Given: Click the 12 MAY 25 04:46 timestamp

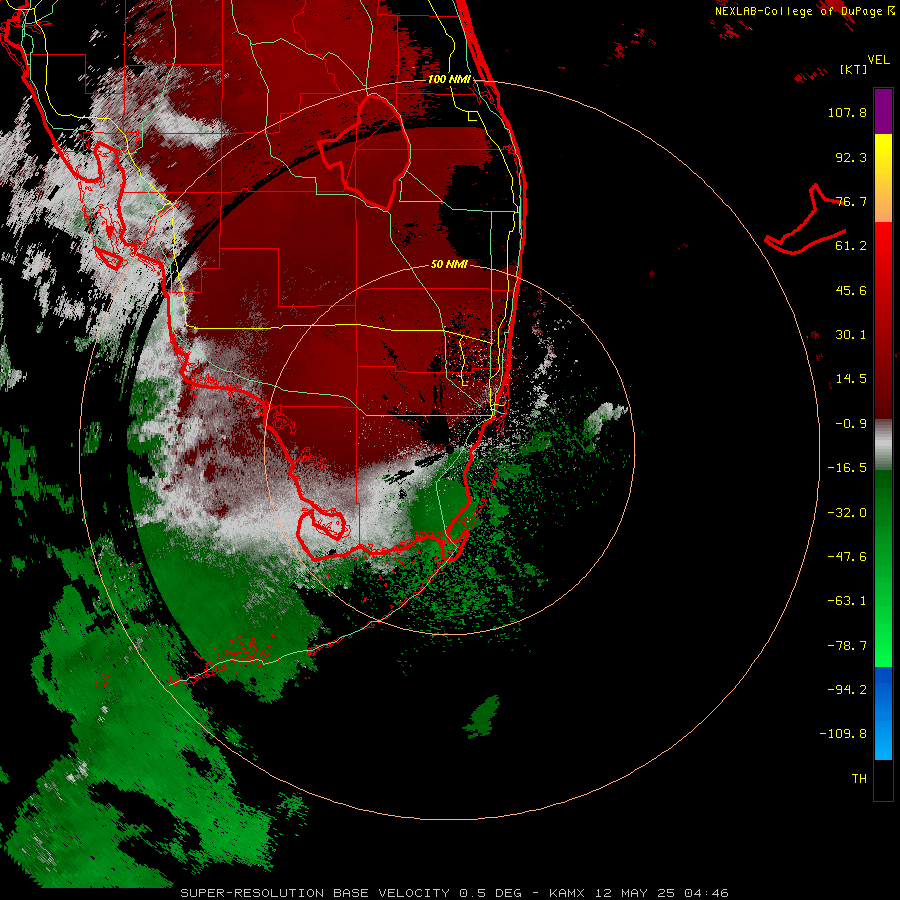Looking at the screenshot, I should [661, 893].
